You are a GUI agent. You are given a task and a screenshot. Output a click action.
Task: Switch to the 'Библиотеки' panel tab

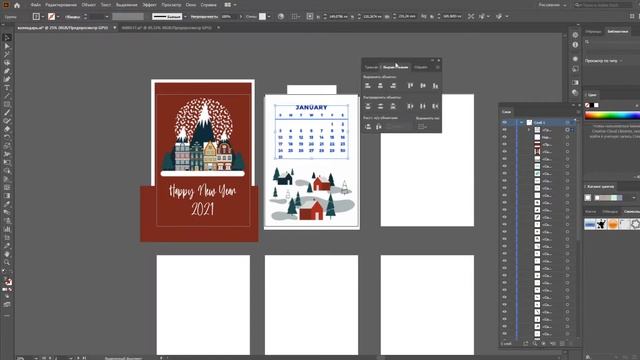pos(618,31)
